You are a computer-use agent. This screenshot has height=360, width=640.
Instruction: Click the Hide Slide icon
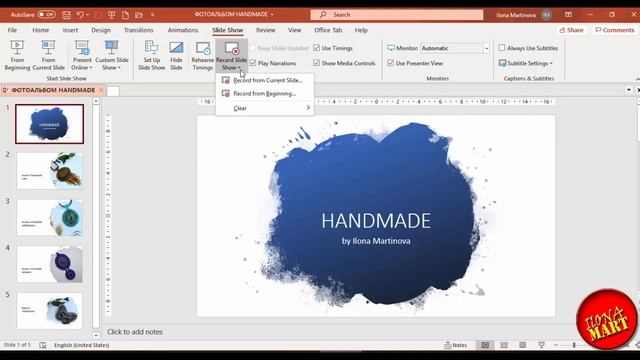coord(176,48)
